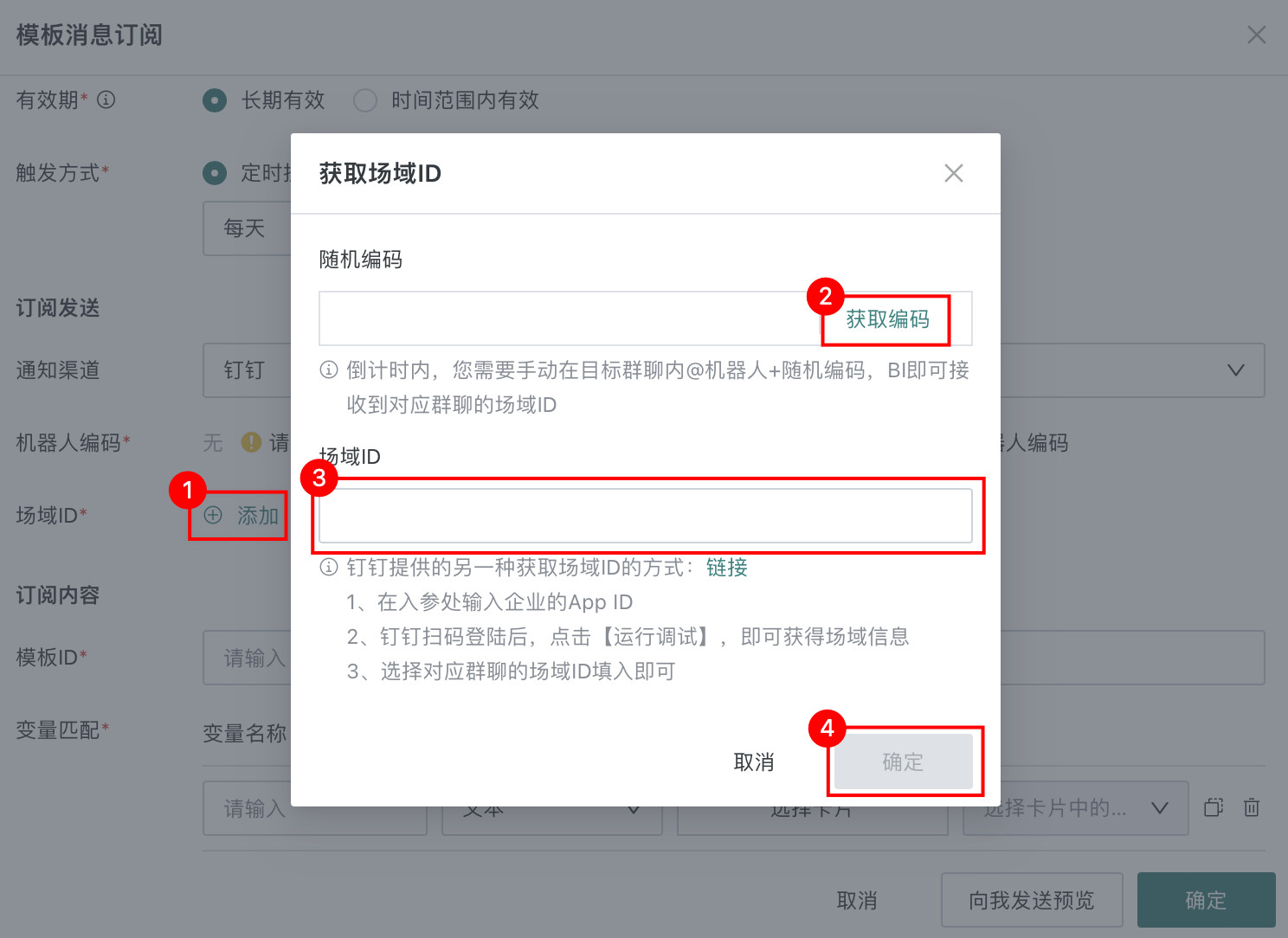Screen dimensions: 1288x938
Task: Click the info icon before 倒计时内 hint
Action: point(329,370)
